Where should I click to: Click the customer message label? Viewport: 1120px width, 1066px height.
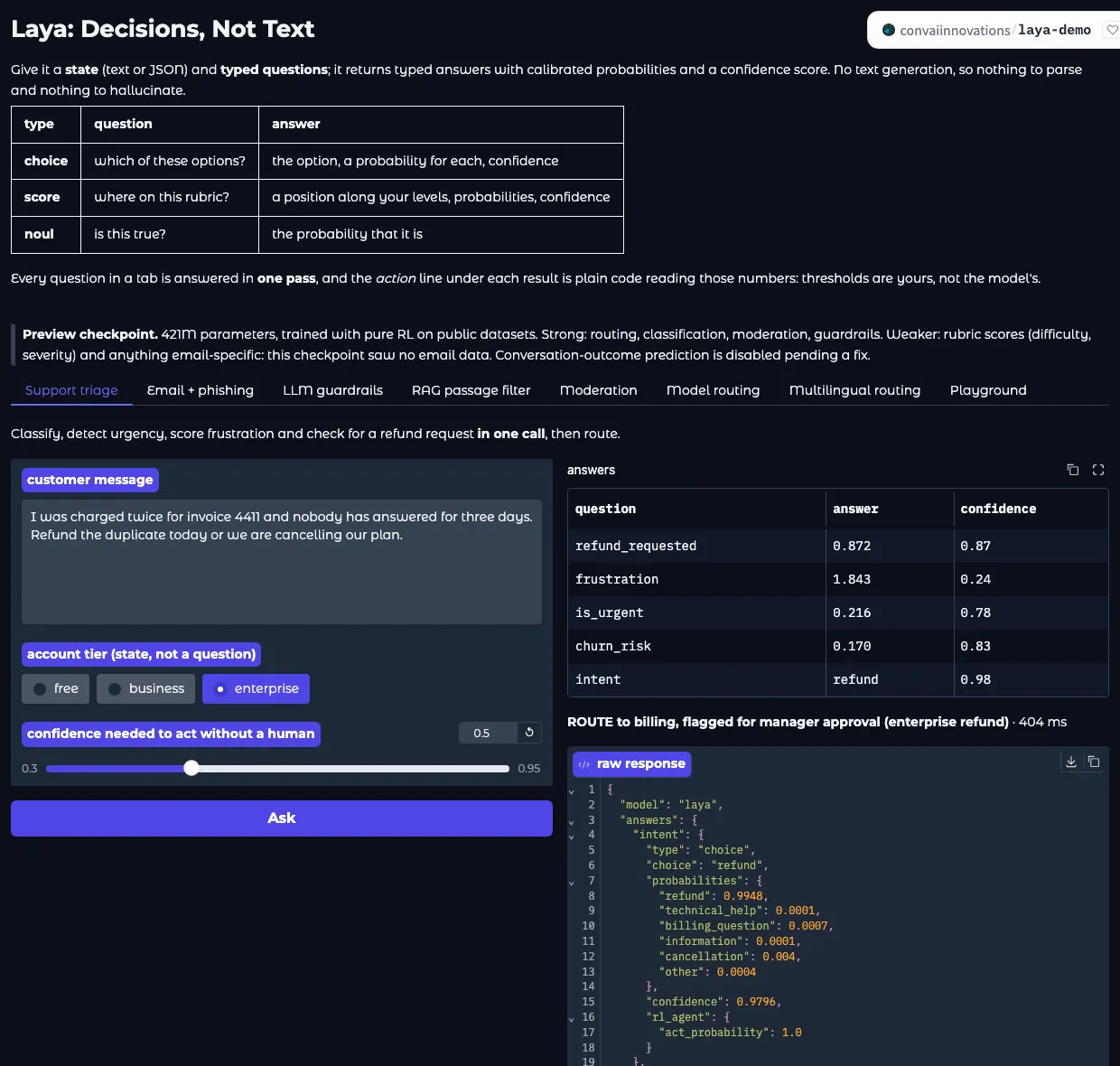[89, 480]
